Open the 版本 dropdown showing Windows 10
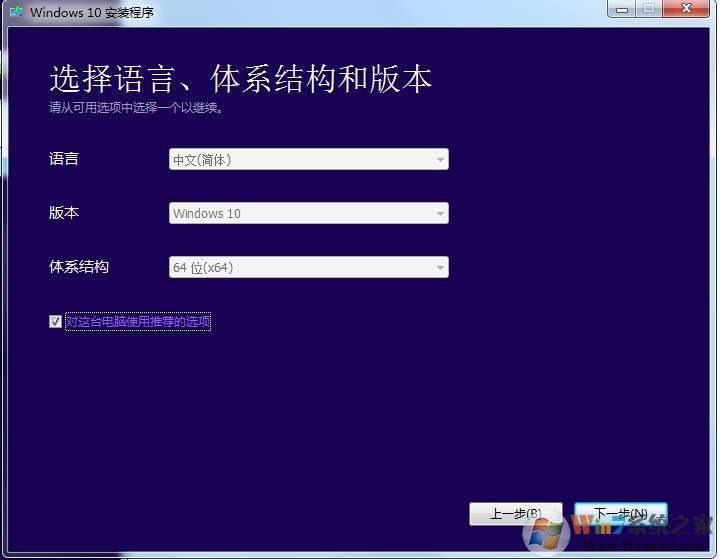Screen dimensions: 720x560 pos(309,213)
